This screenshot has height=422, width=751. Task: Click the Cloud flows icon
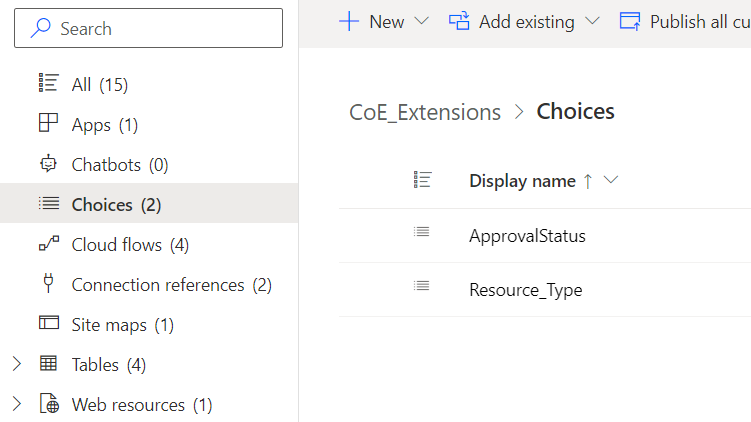coord(49,244)
